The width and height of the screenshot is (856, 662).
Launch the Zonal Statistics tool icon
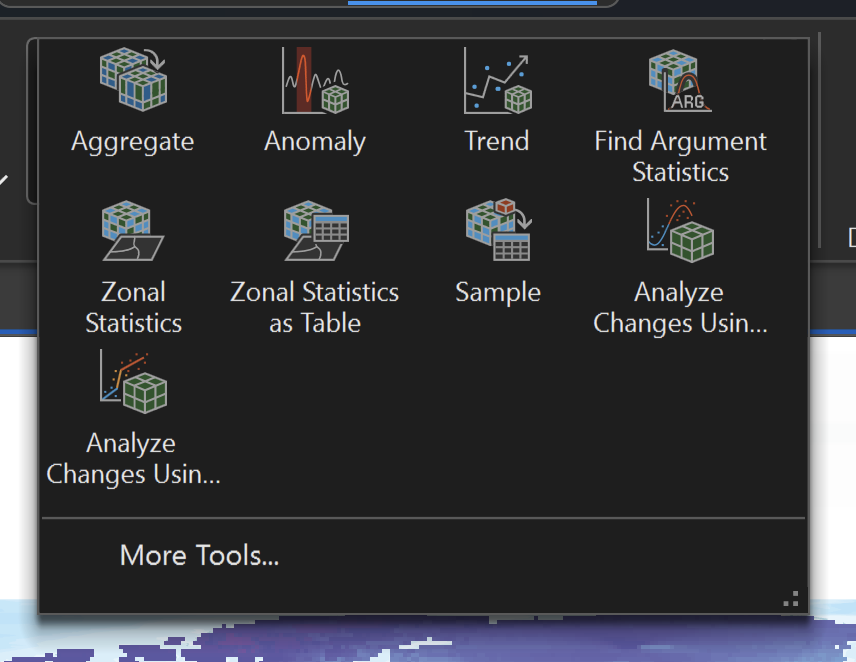133,231
